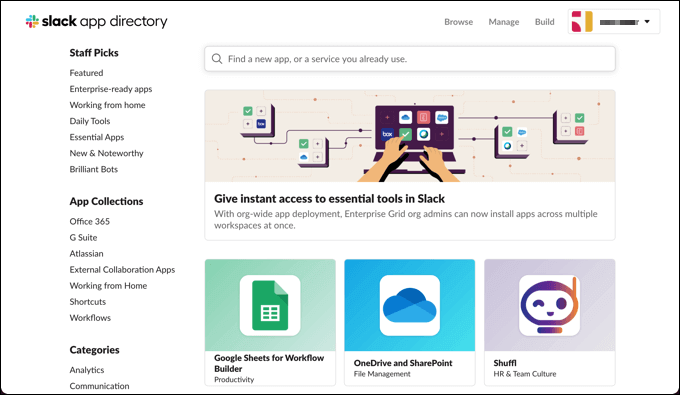Open the essential tools banner illustration
Viewport: 680px width, 395px height.
point(410,136)
